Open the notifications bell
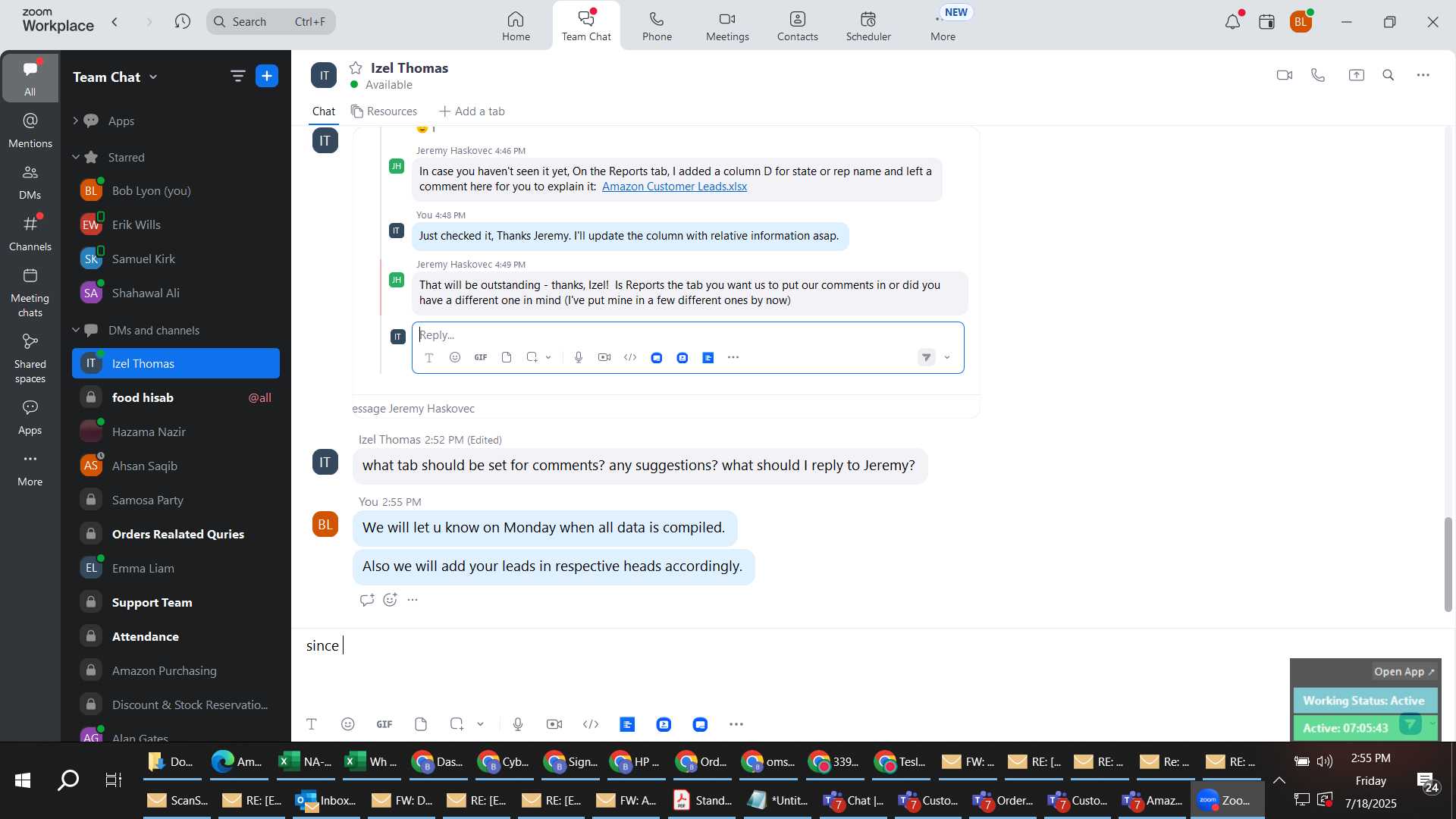 (1233, 21)
